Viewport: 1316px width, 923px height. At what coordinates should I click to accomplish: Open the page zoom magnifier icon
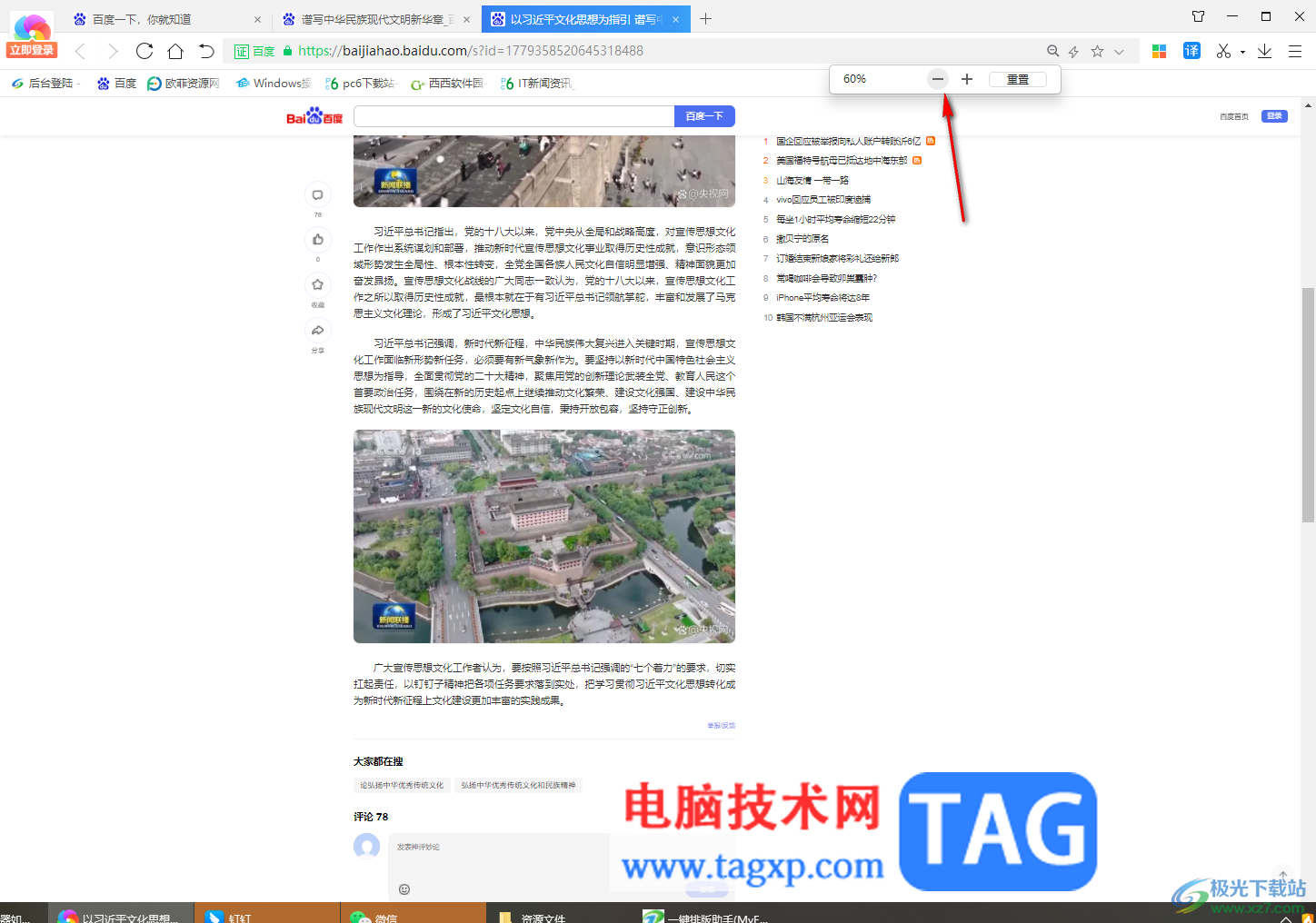pyautogui.click(x=1052, y=51)
